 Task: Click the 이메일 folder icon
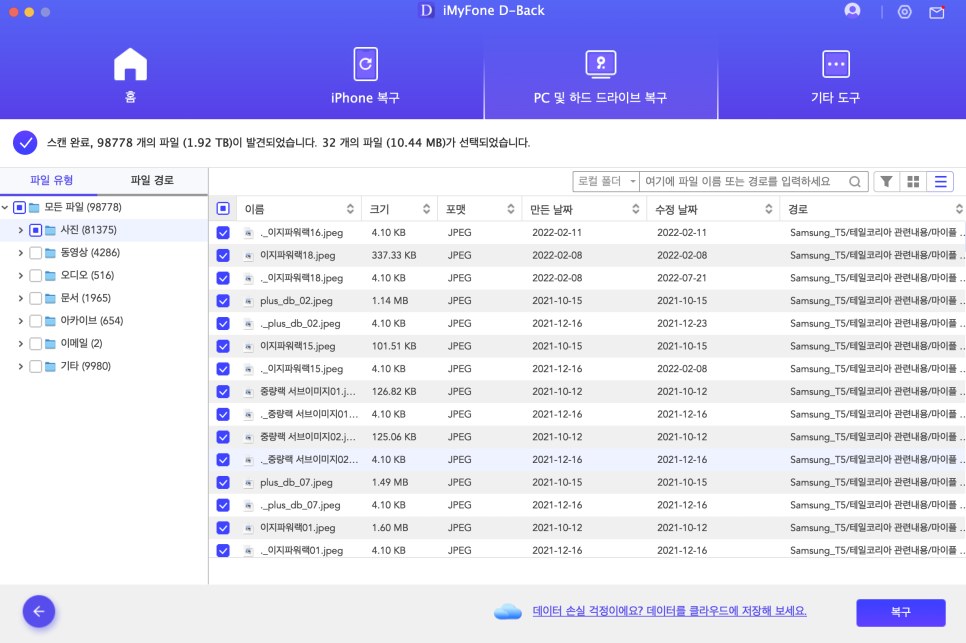pos(51,344)
